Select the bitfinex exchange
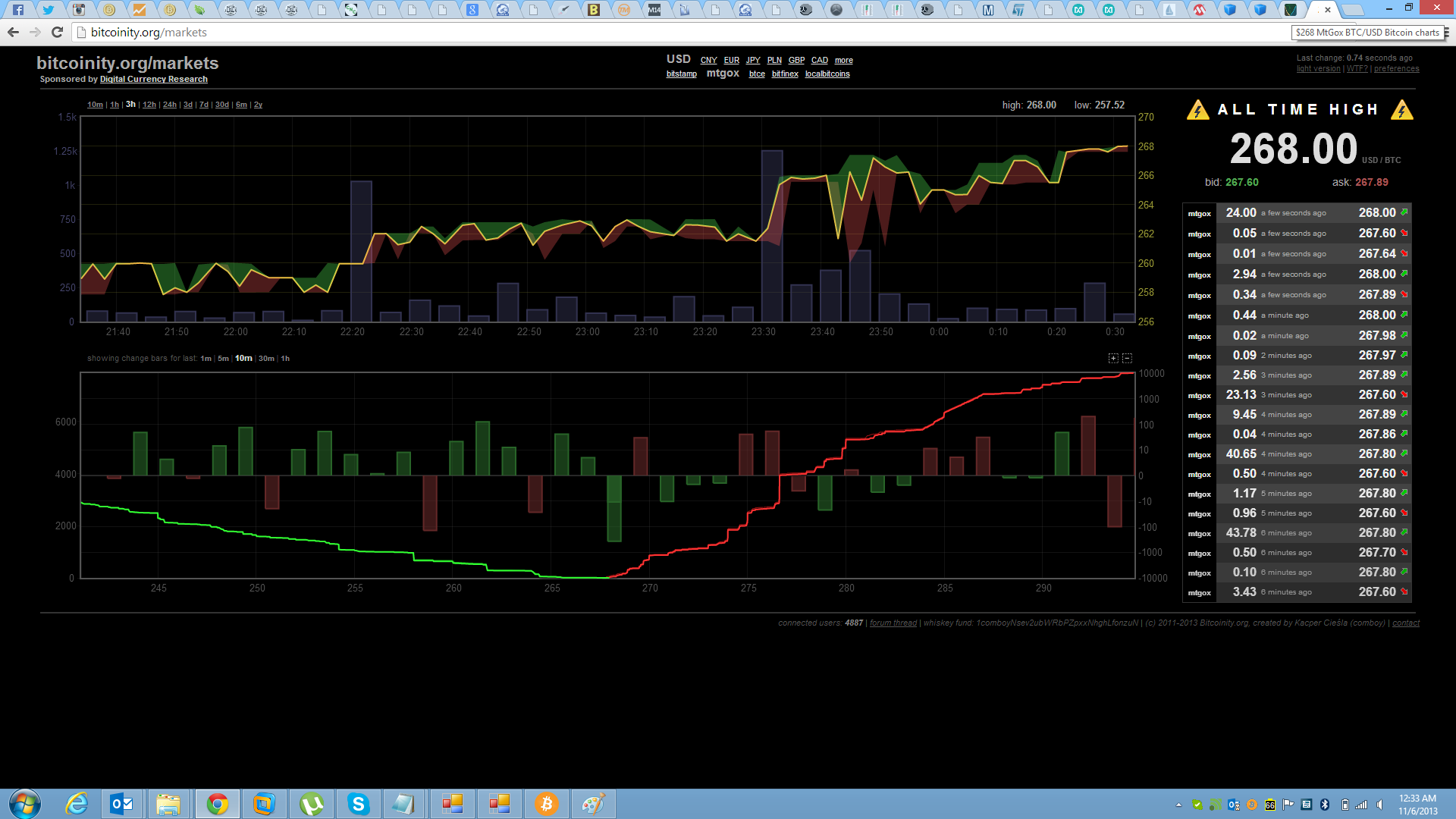Screen dimensions: 1456x819 coord(785,74)
